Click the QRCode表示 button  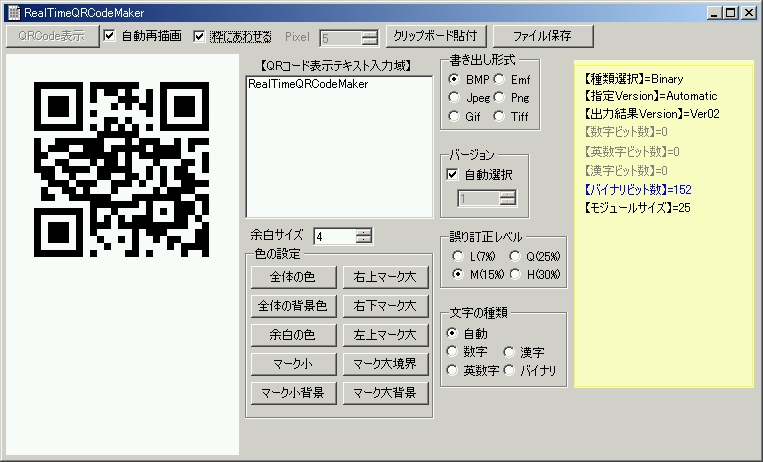click(53, 36)
